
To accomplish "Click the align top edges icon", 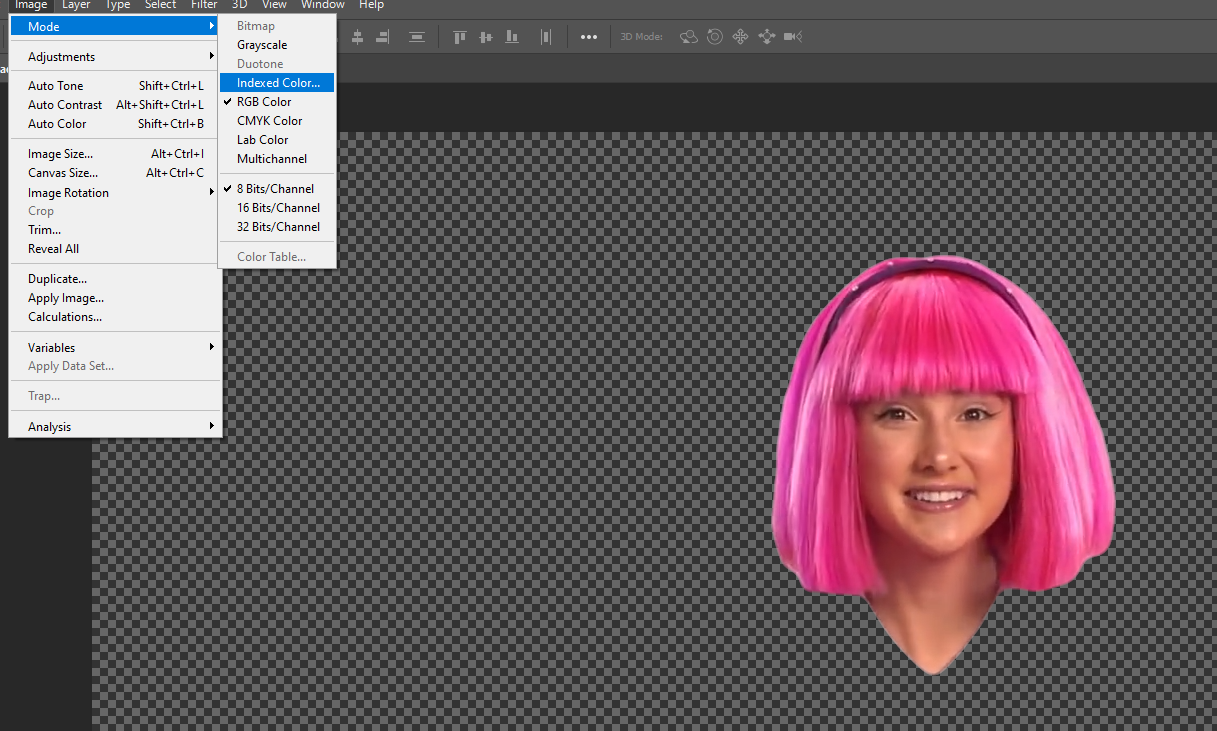I will point(460,37).
